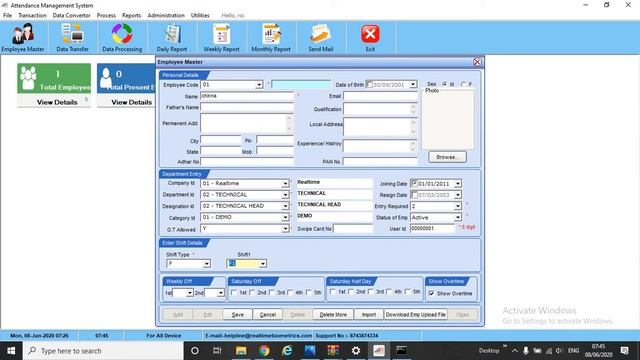Close the Employee Master dialog

[477, 62]
